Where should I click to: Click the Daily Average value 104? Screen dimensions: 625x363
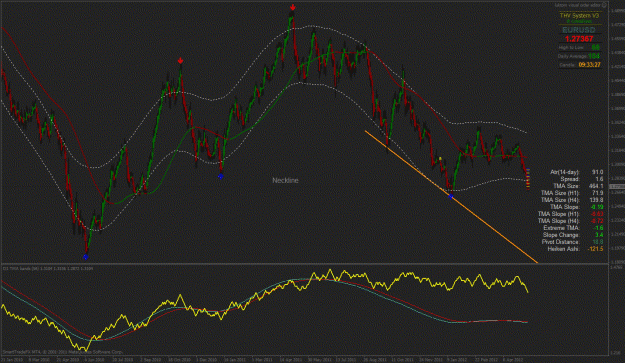(594, 56)
